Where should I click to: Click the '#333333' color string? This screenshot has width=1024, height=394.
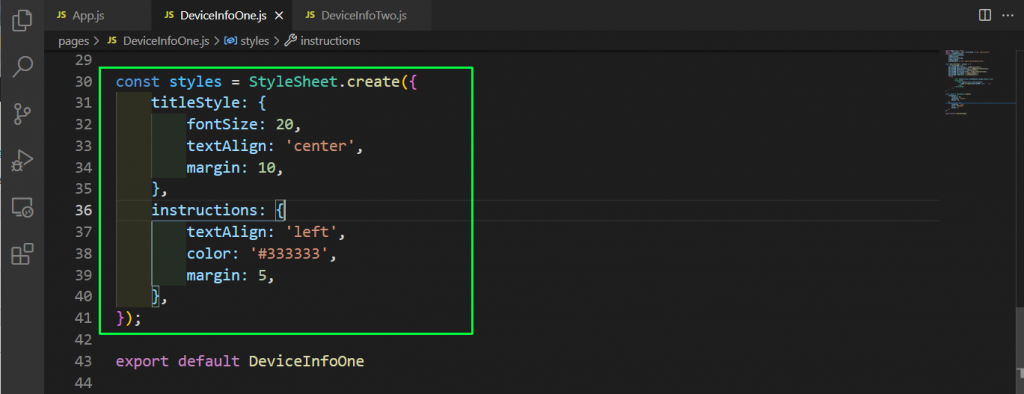[288, 254]
